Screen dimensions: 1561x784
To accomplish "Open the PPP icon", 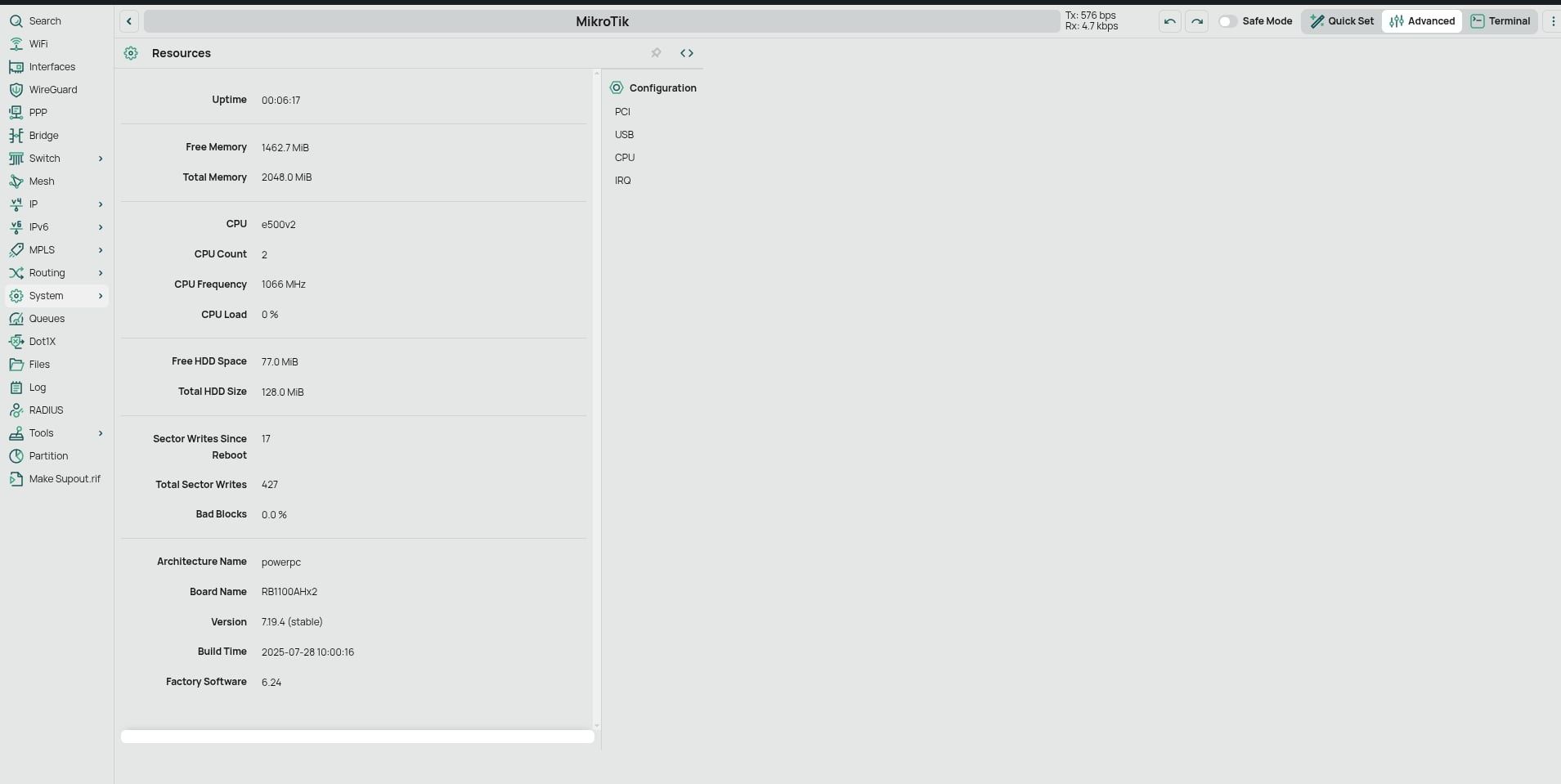I will coord(16,113).
